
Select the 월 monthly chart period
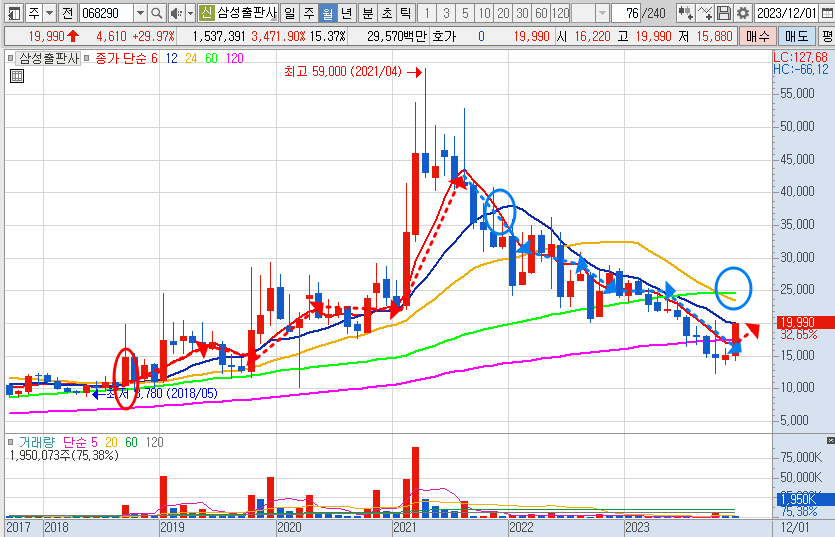click(x=328, y=13)
